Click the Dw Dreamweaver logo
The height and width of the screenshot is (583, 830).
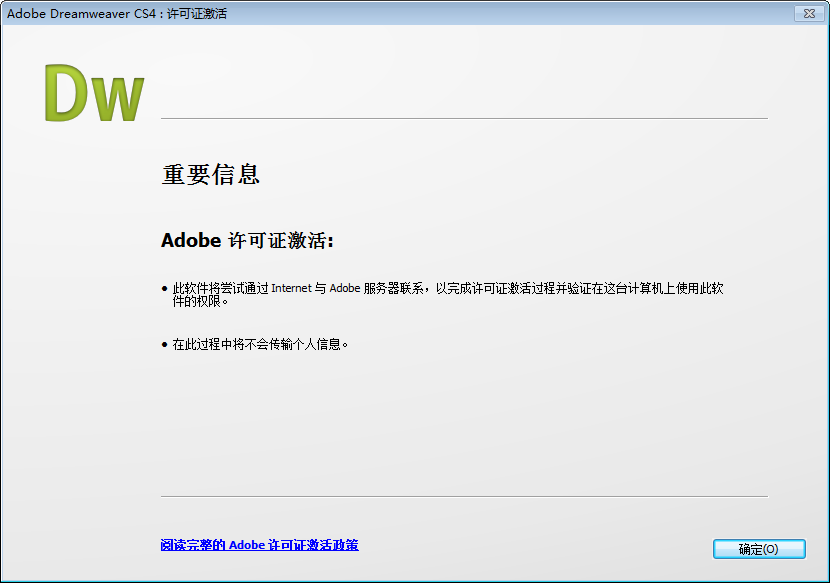(94, 93)
